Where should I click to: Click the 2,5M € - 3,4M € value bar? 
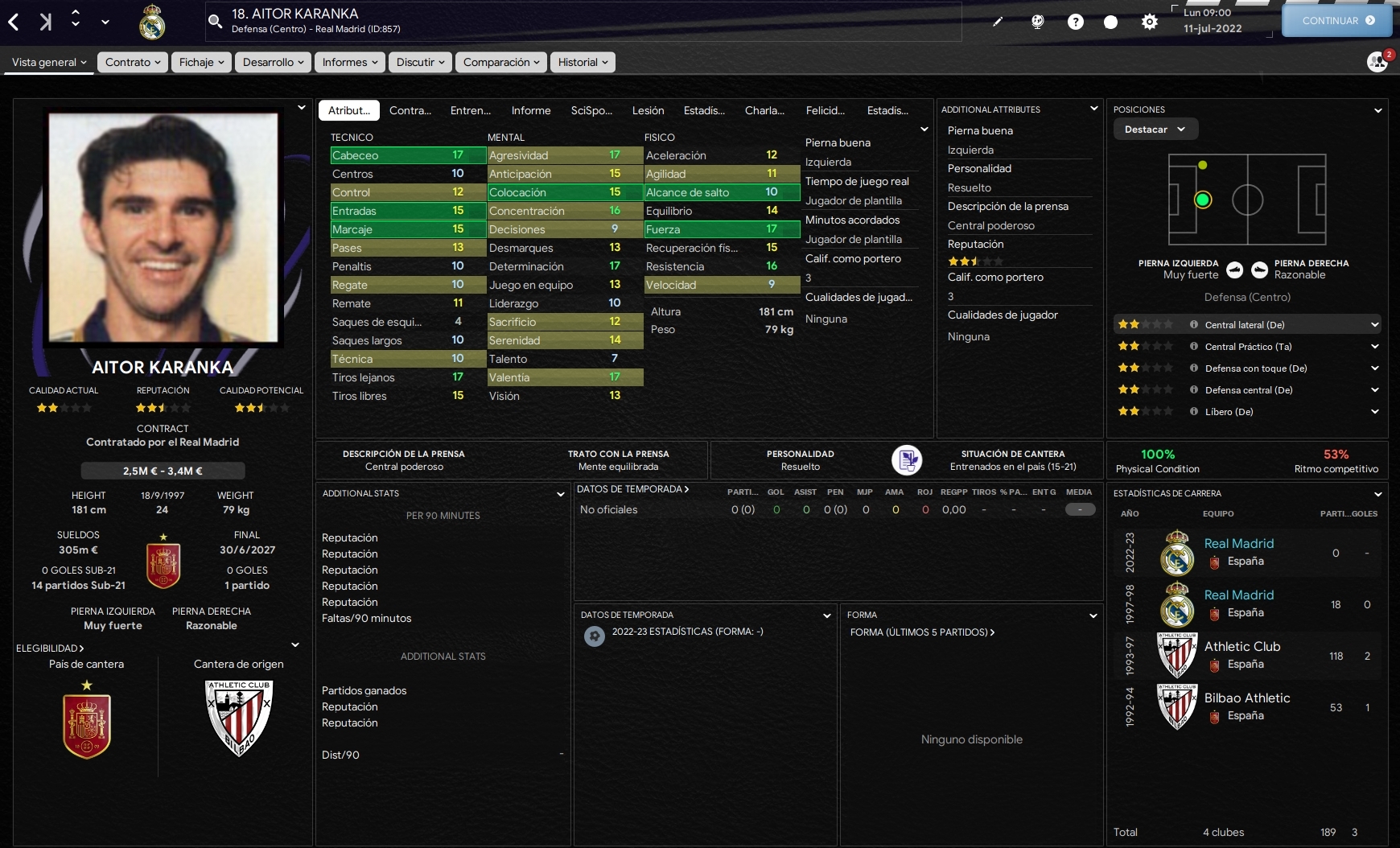click(163, 471)
